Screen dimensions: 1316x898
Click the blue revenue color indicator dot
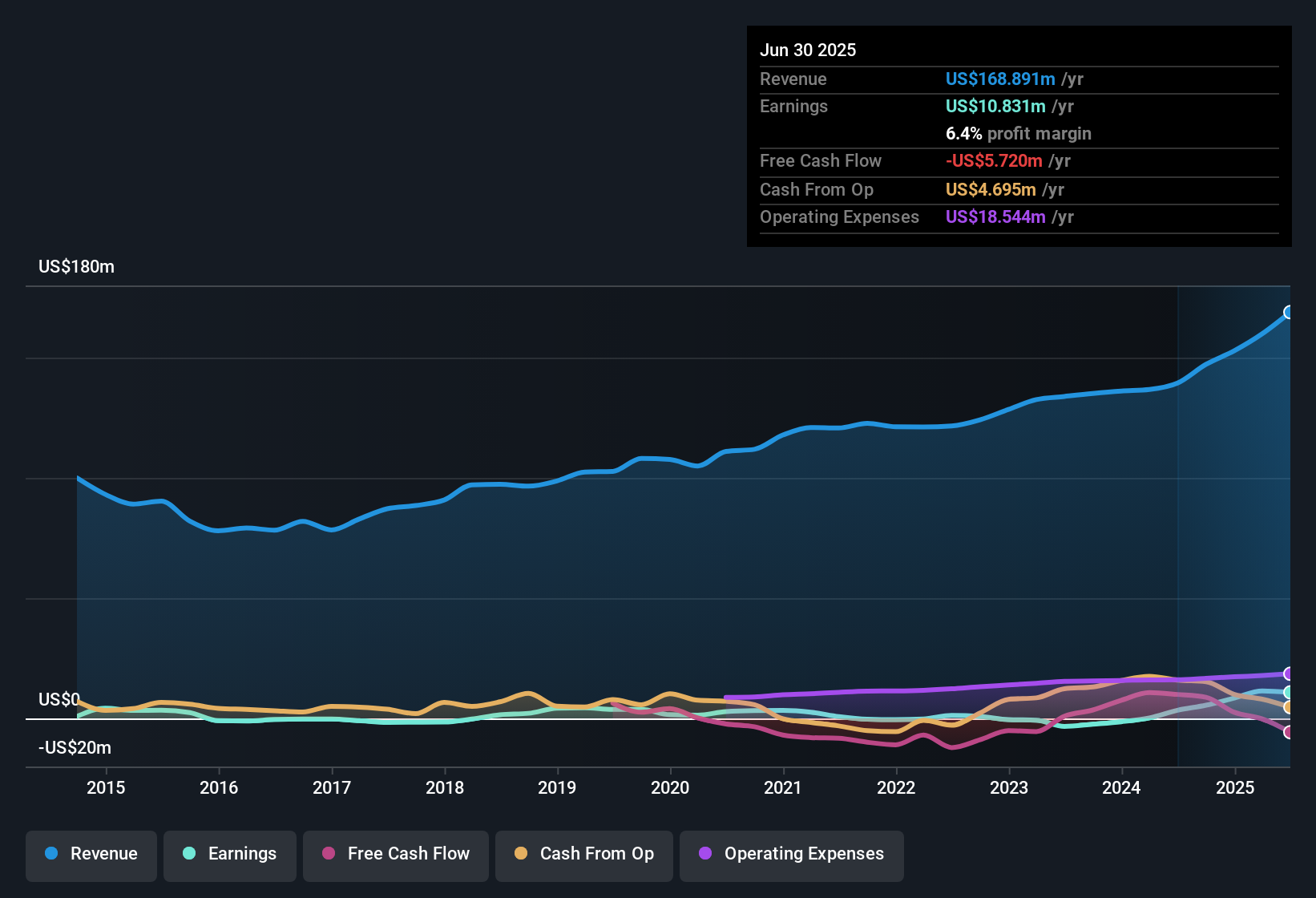(50, 854)
